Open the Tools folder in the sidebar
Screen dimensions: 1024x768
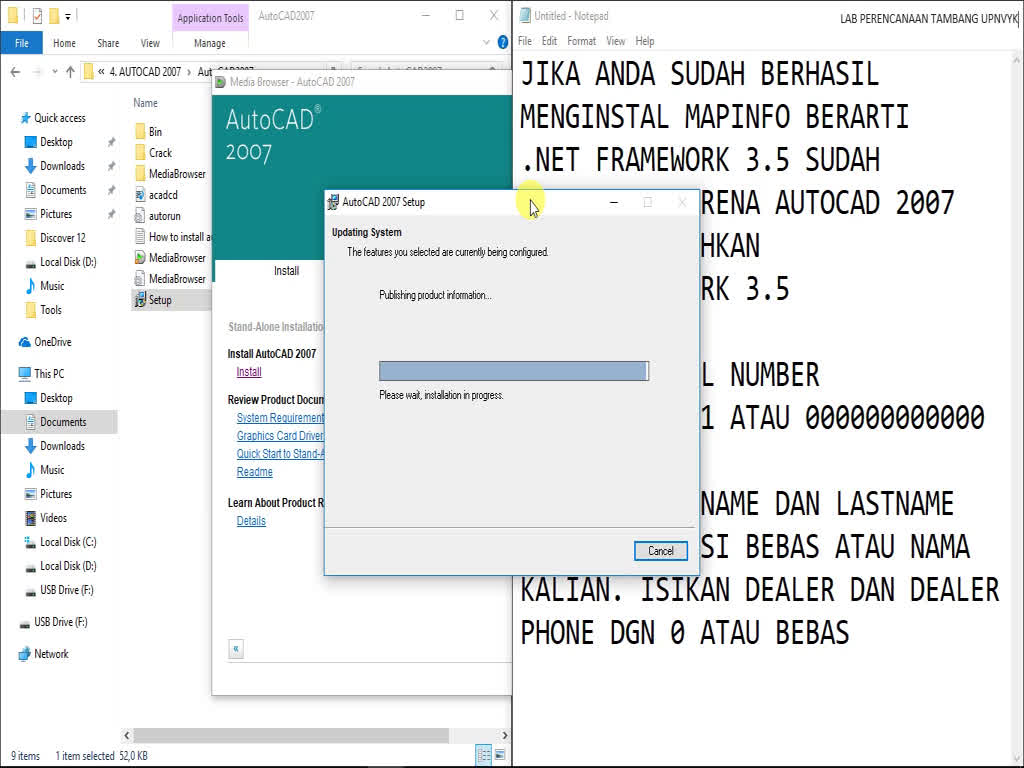44,310
